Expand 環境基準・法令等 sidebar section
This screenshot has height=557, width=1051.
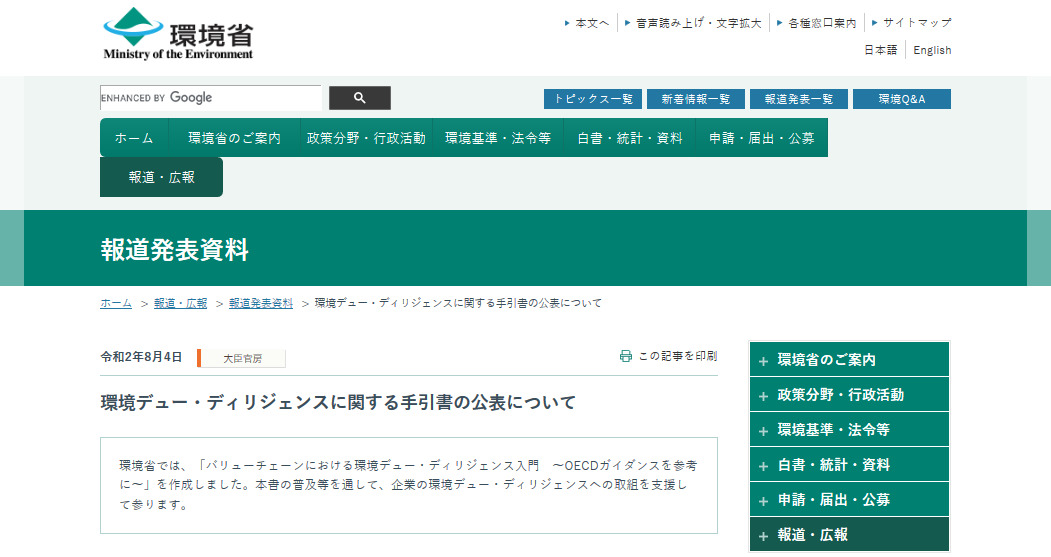[848, 430]
